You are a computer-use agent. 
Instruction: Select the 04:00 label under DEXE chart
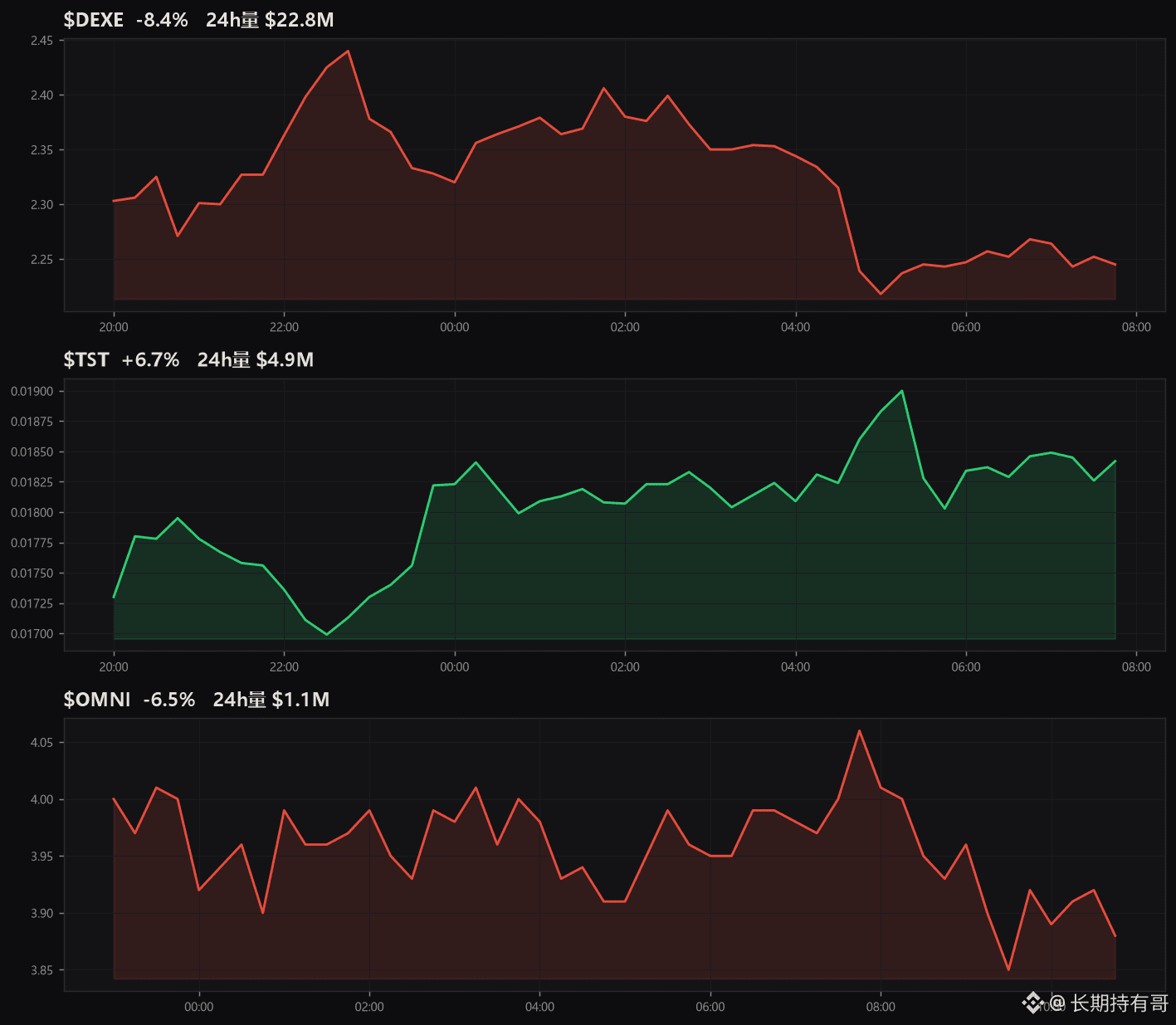tap(796, 327)
